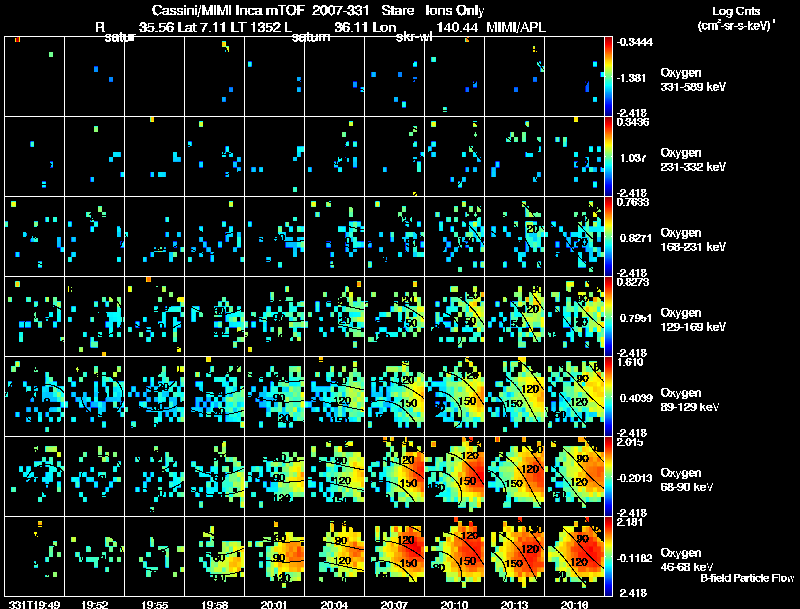
Task: Click the Ions Only text in title
Action: click(x=455, y=10)
